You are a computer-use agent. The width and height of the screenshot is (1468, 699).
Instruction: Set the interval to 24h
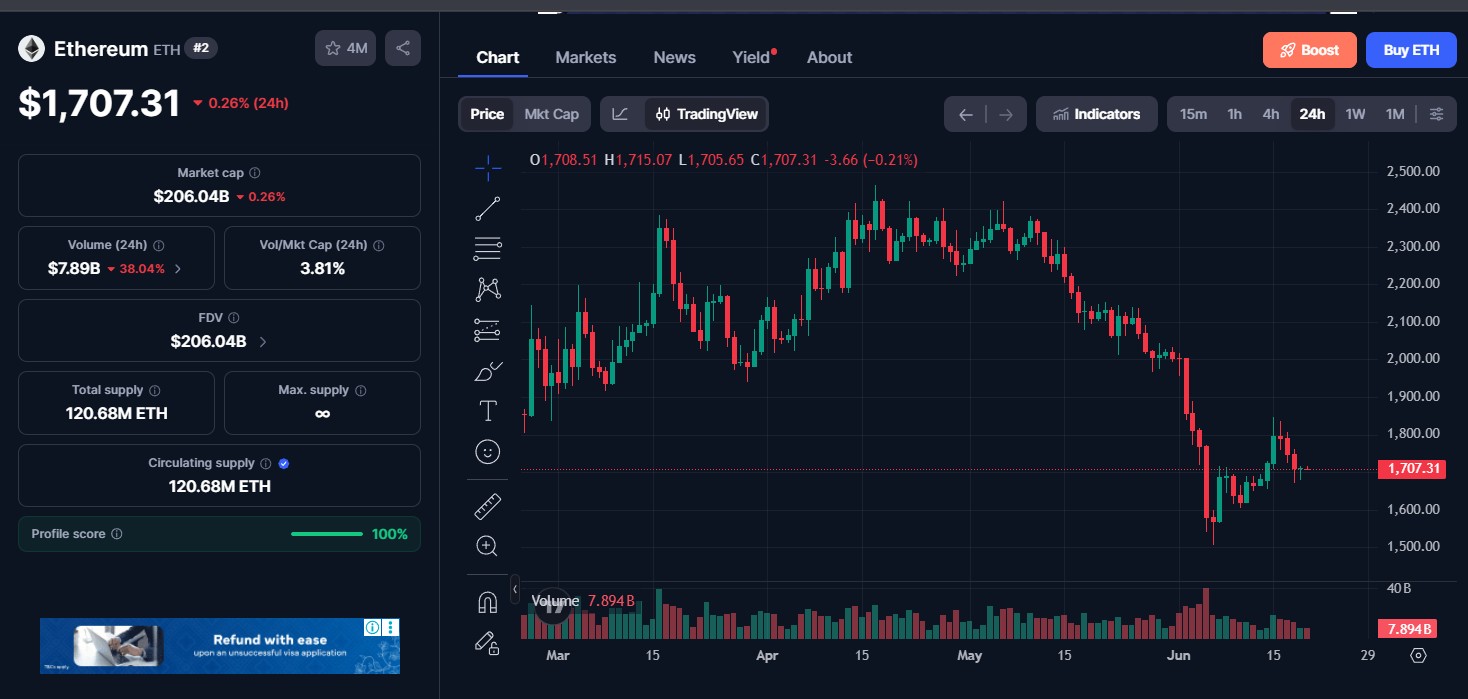(x=1312, y=114)
